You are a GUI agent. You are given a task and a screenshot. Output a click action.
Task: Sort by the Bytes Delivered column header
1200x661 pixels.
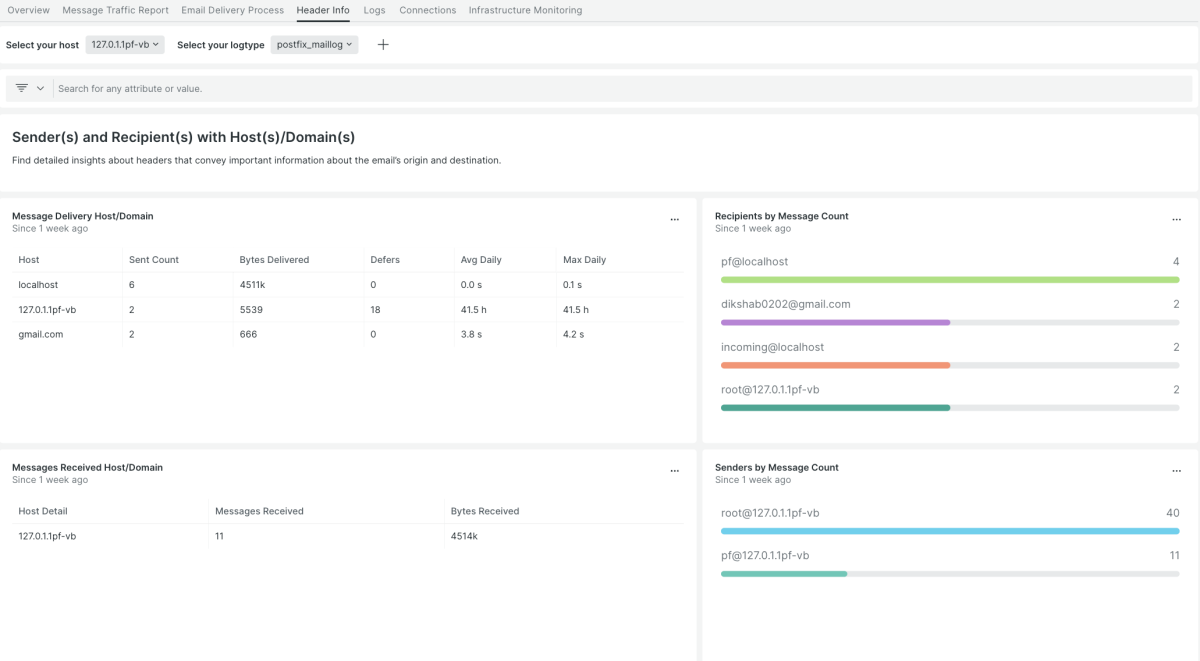click(274, 260)
